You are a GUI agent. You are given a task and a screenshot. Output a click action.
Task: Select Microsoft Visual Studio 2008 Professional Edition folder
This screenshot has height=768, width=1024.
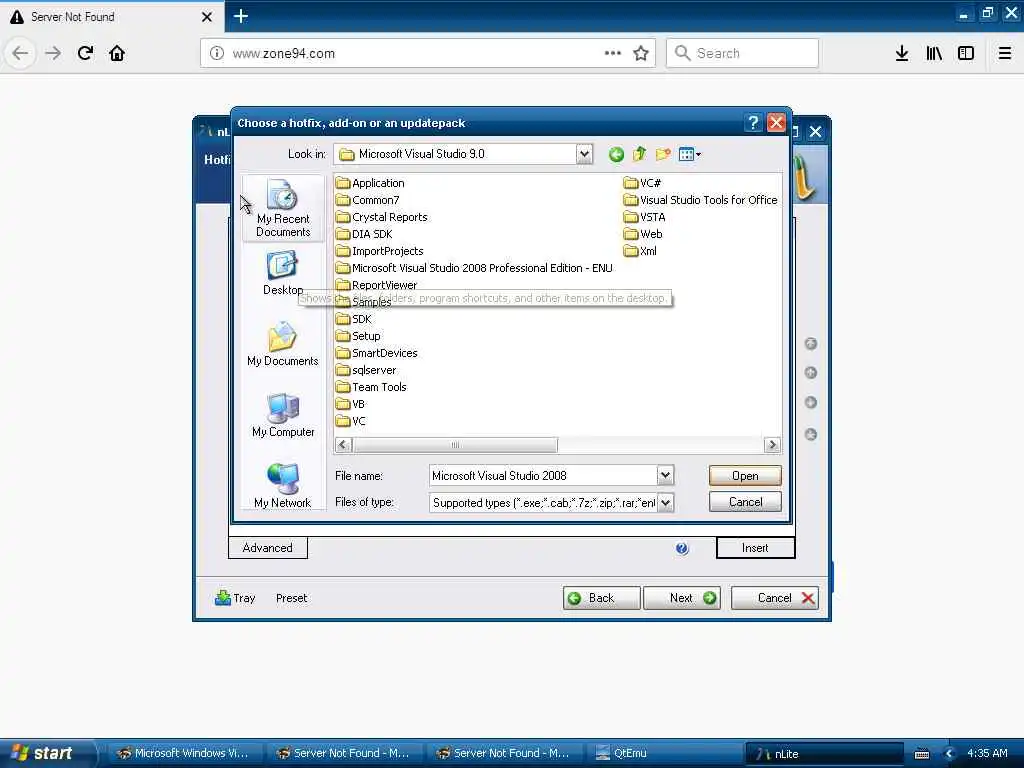[474, 268]
